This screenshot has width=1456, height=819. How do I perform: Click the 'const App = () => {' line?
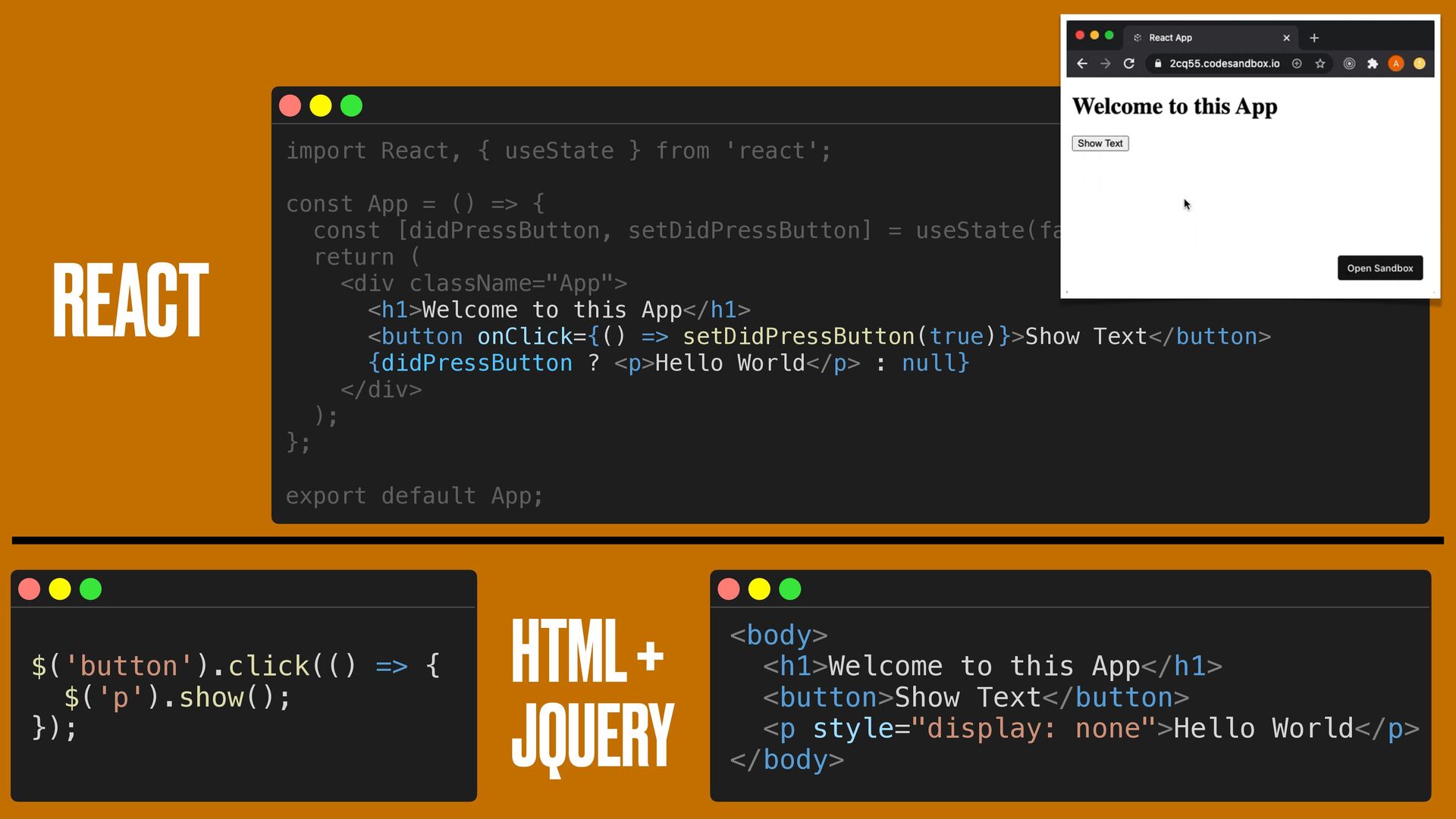pyautogui.click(x=416, y=204)
